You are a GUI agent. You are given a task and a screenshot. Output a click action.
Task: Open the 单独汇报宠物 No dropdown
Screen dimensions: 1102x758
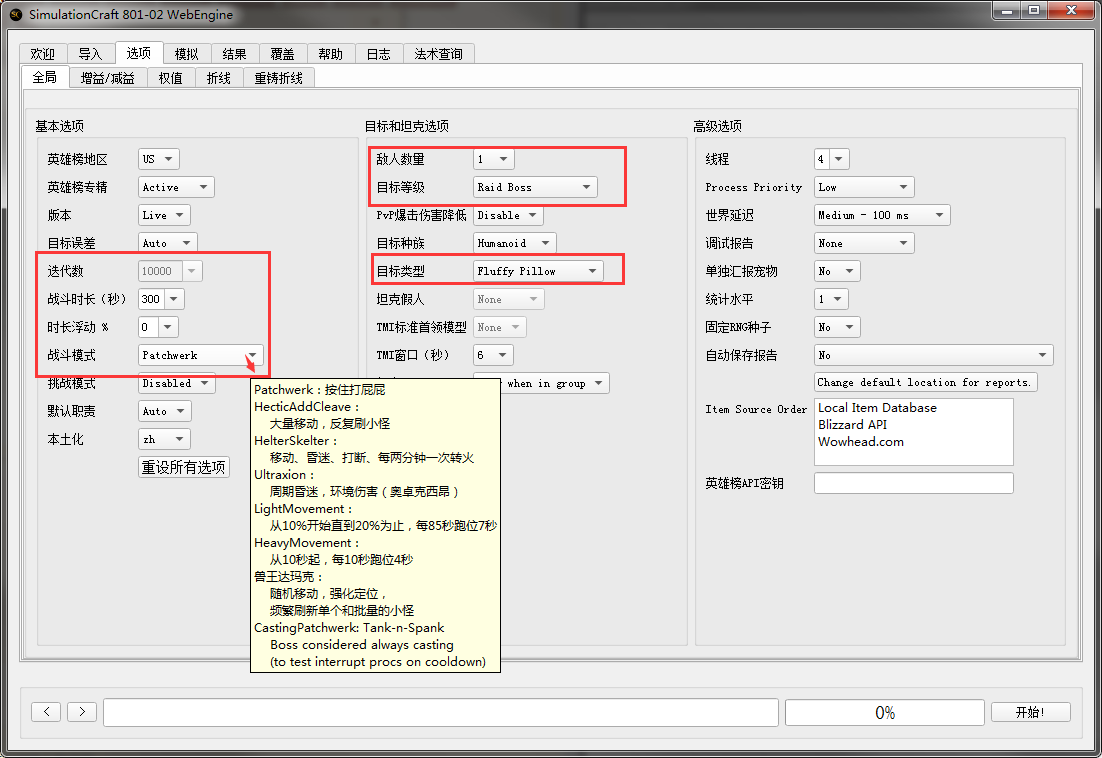(x=837, y=270)
